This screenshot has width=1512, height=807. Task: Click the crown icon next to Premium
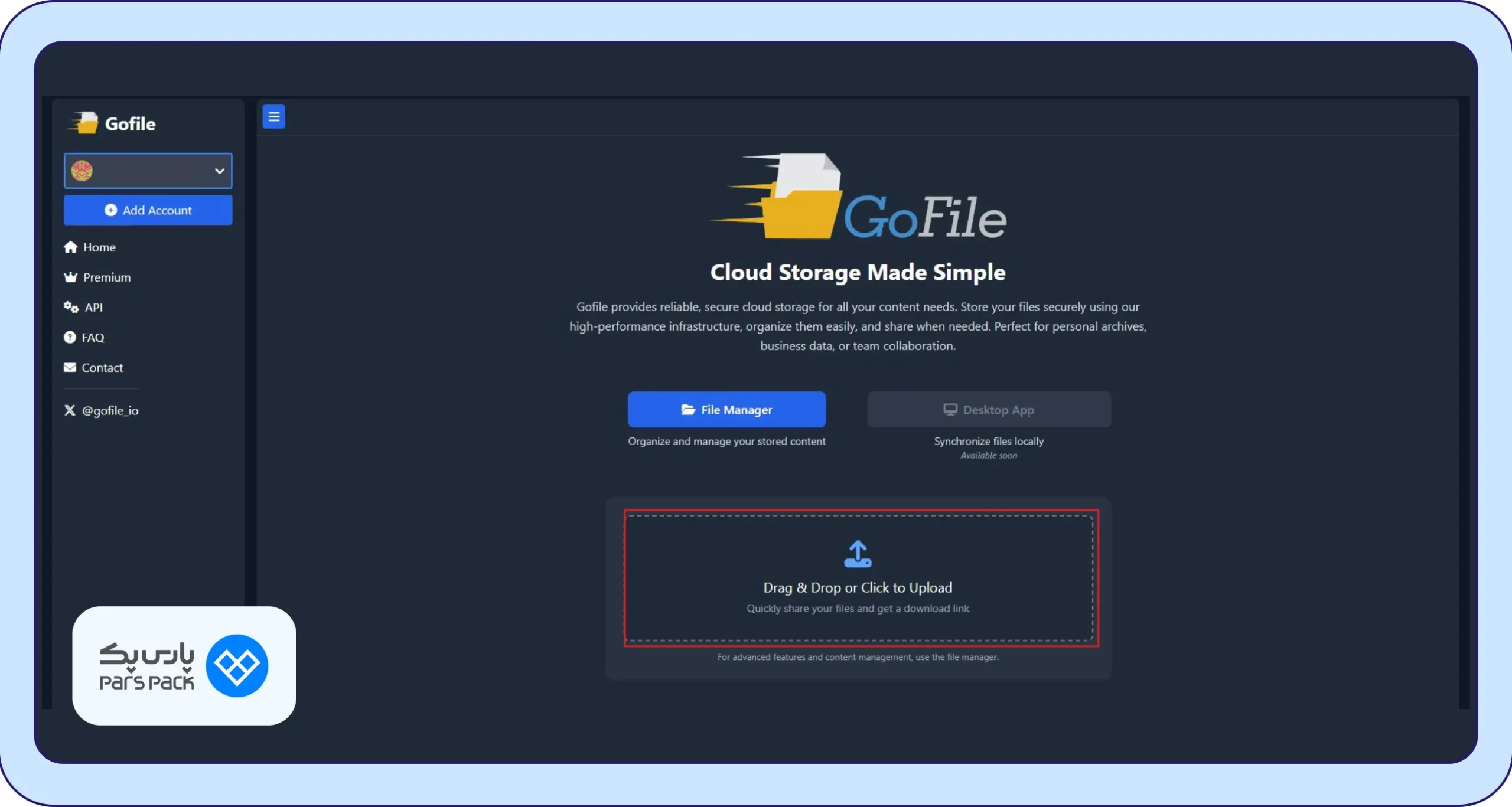point(70,277)
